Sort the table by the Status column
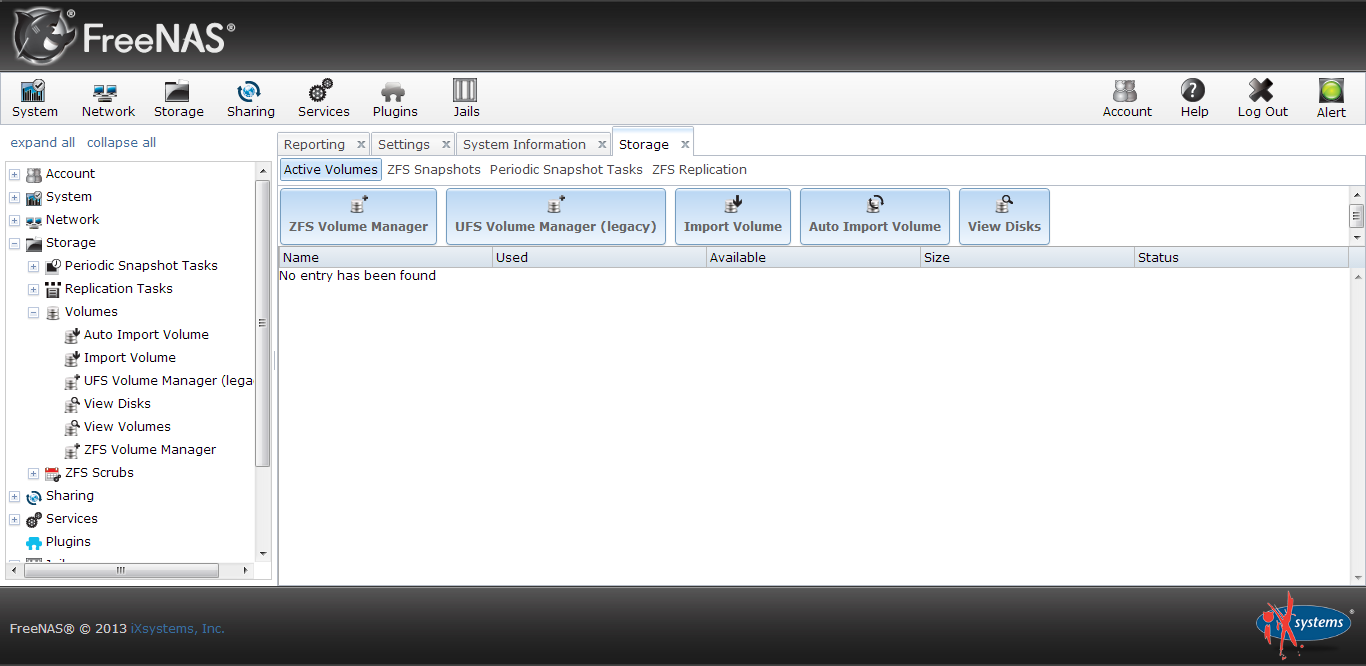 [x=1241, y=257]
